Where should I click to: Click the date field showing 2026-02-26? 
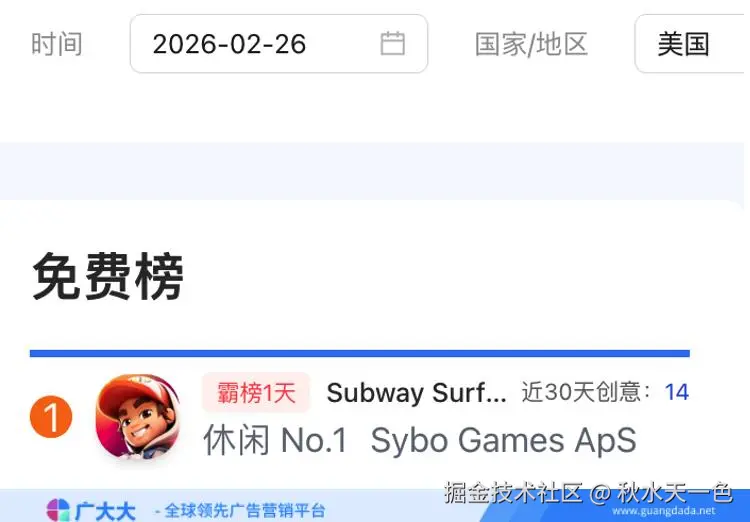click(x=279, y=44)
